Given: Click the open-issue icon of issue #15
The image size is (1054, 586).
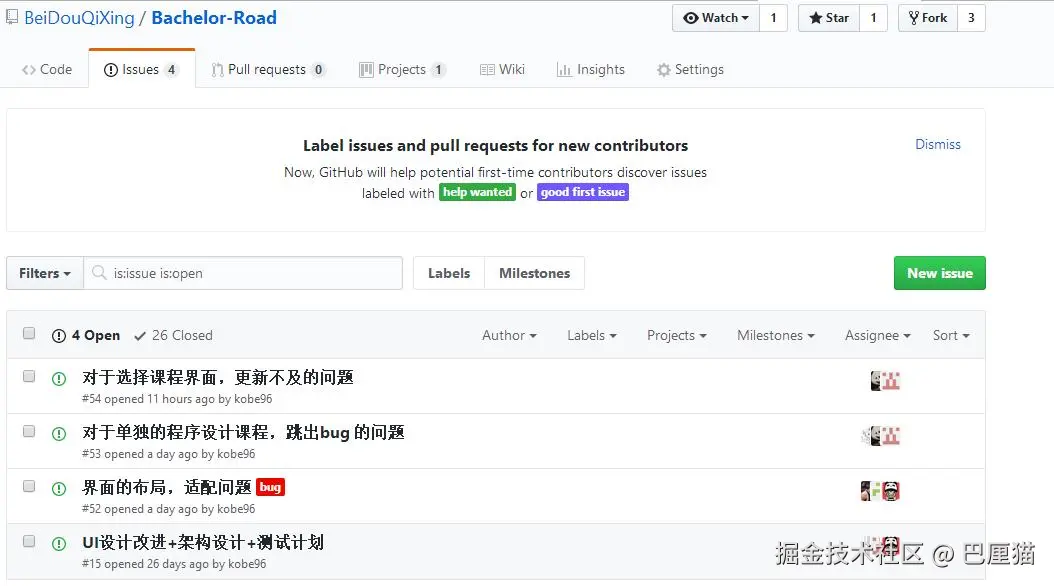Looking at the screenshot, I should click(x=59, y=544).
